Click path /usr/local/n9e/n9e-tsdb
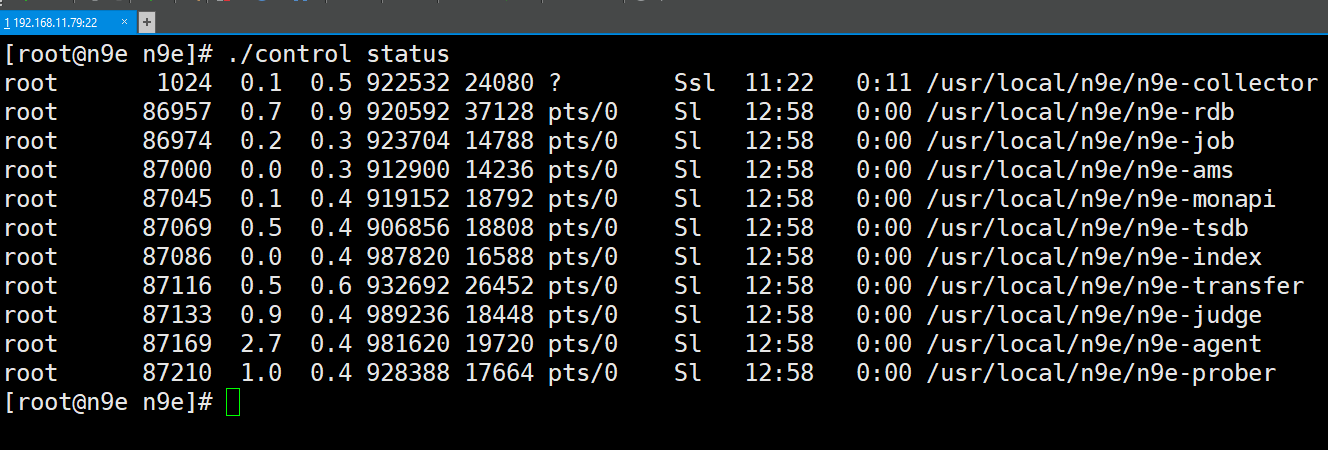Screen dimensions: 1328x450 coord(1087,228)
